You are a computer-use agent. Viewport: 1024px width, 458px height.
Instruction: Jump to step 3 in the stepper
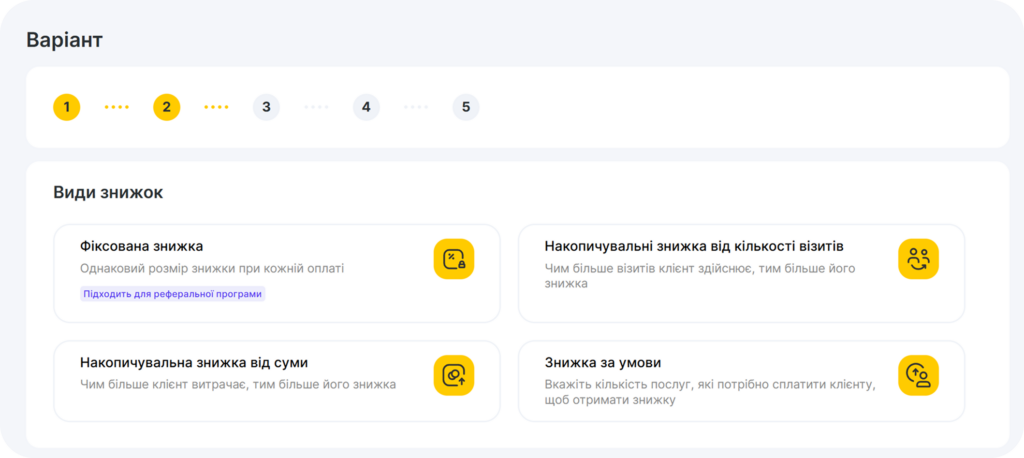pos(266,107)
